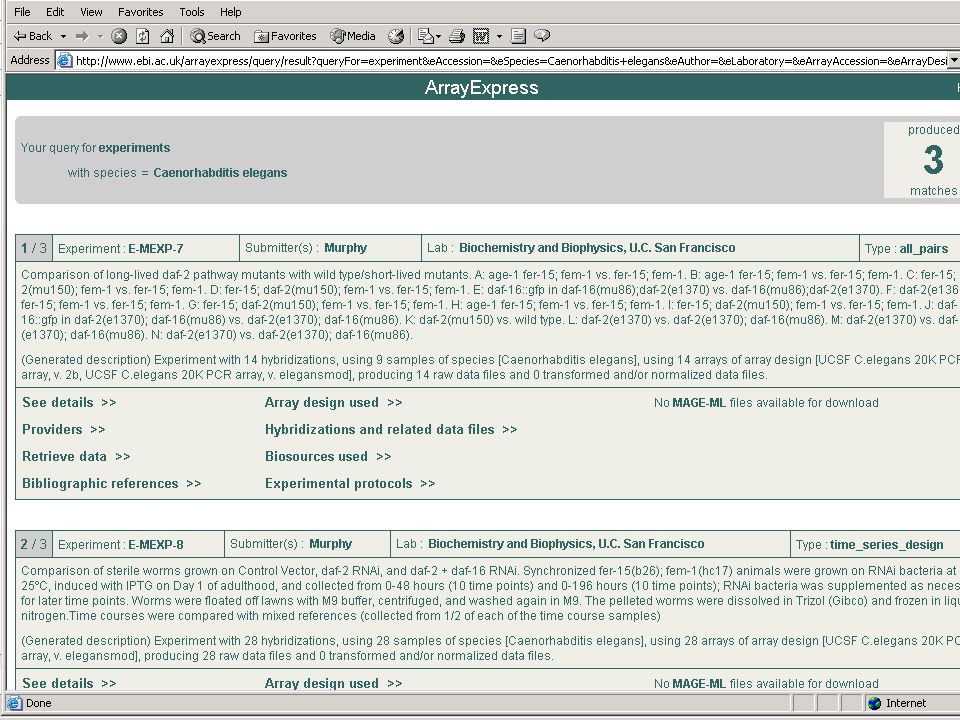960x720 pixels.
Task: Open Bibliographic references for E-MEXP-7
Action: (x=111, y=483)
